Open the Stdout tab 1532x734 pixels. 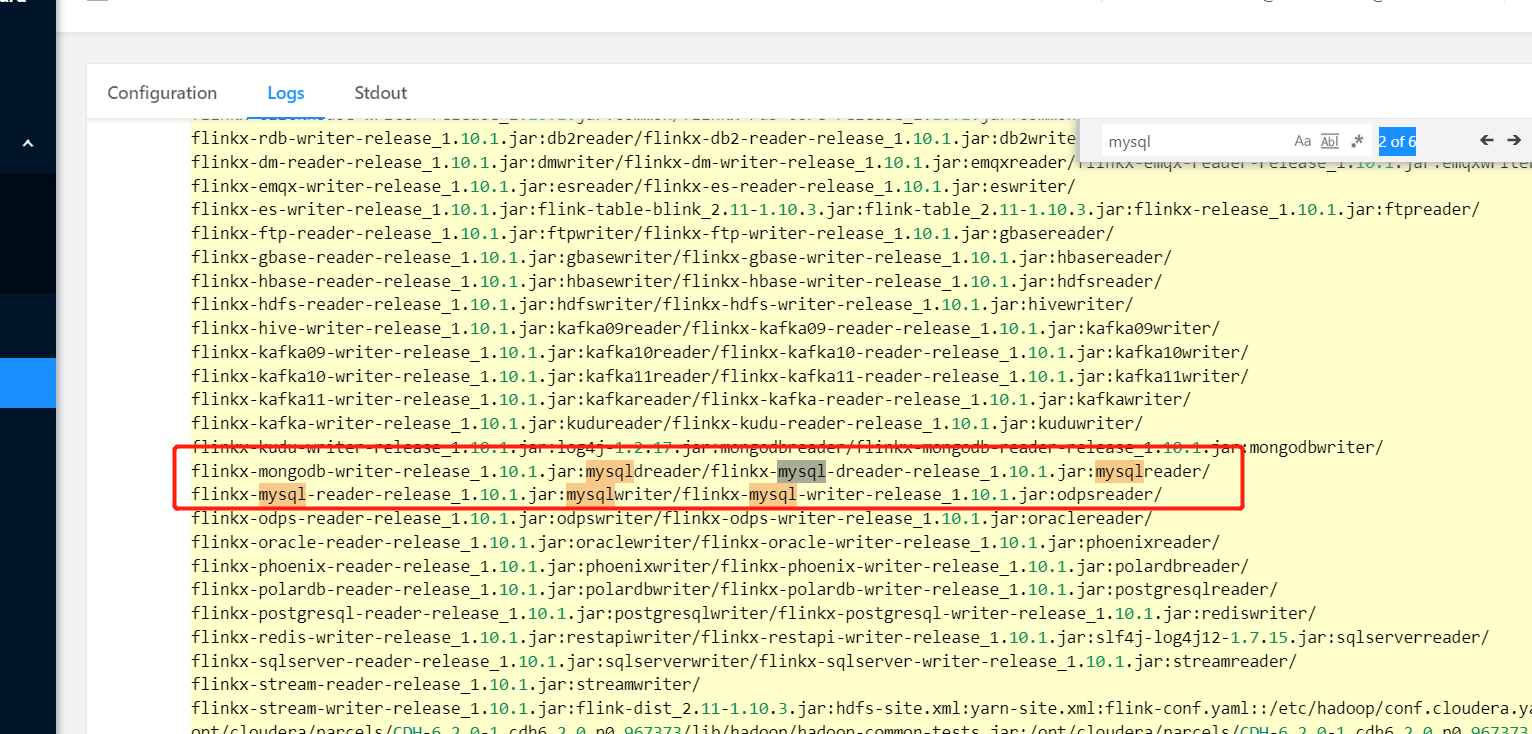point(380,92)
